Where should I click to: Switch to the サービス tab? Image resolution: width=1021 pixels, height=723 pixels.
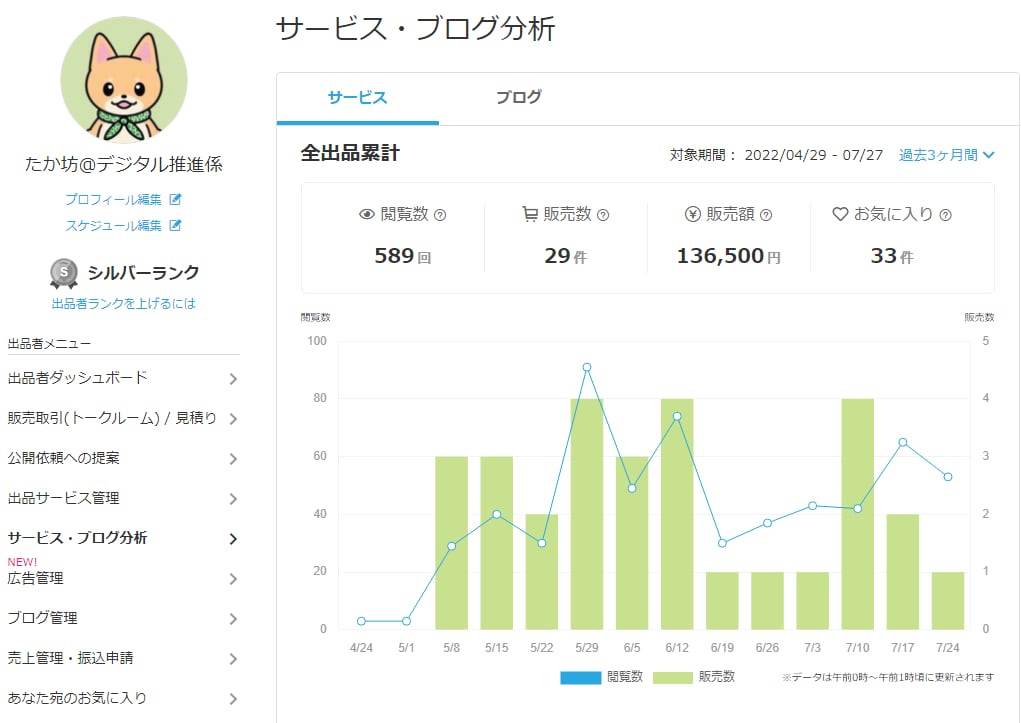[357, 98]
